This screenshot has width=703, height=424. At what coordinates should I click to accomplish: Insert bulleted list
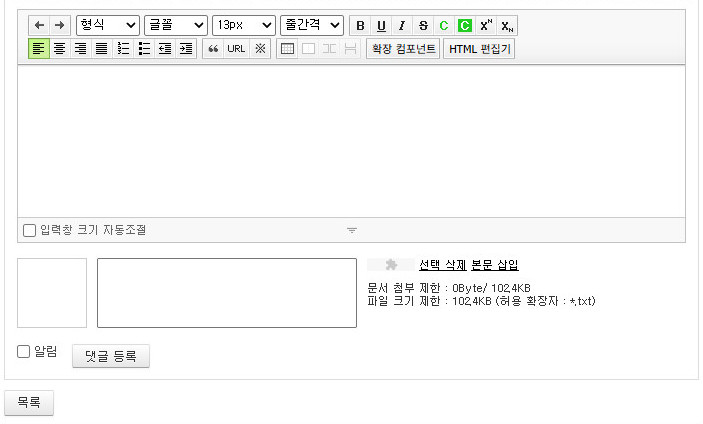pos(144,48)
